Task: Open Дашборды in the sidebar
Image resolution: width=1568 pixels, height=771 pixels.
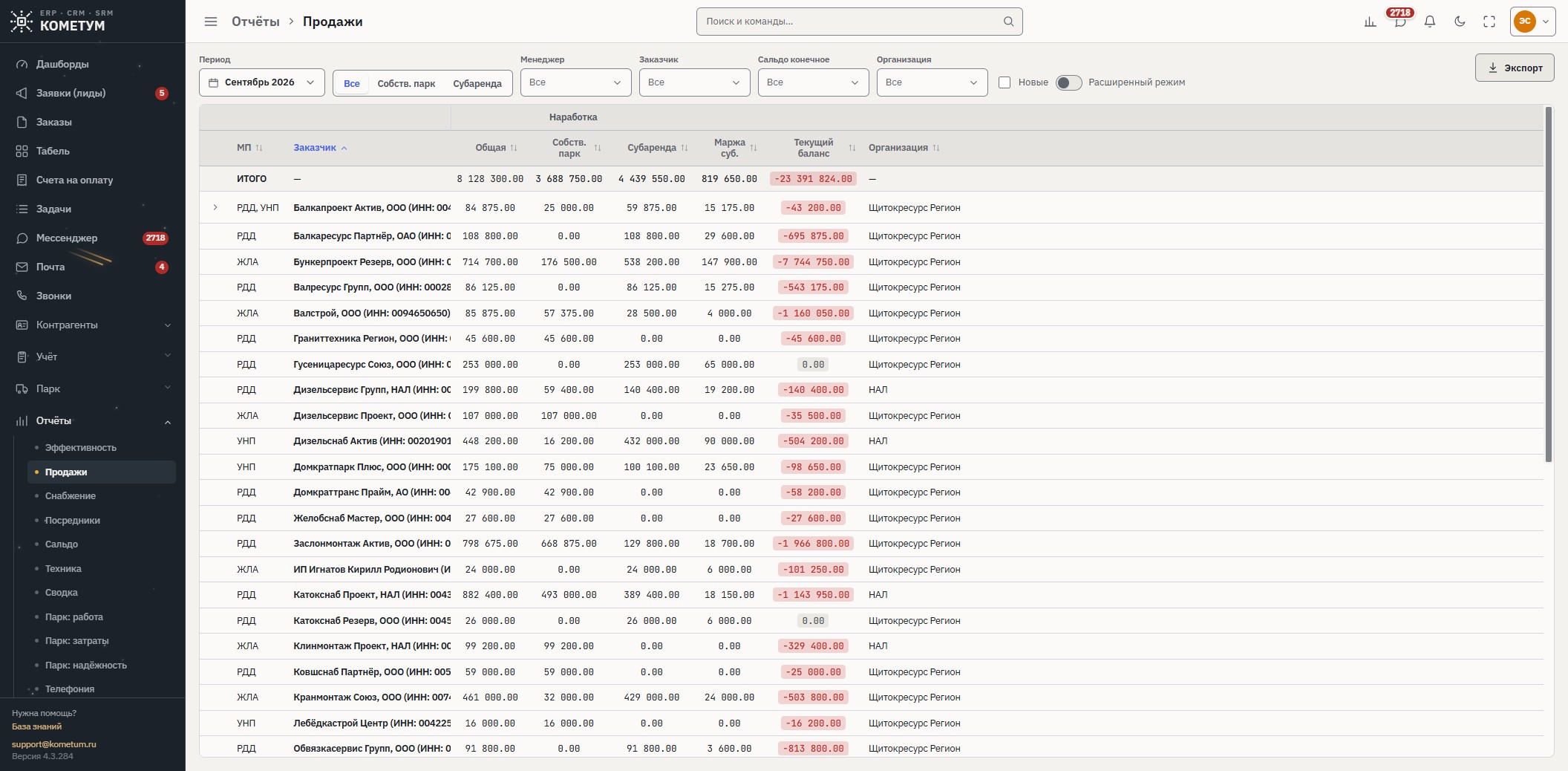Action: point(93,64)
